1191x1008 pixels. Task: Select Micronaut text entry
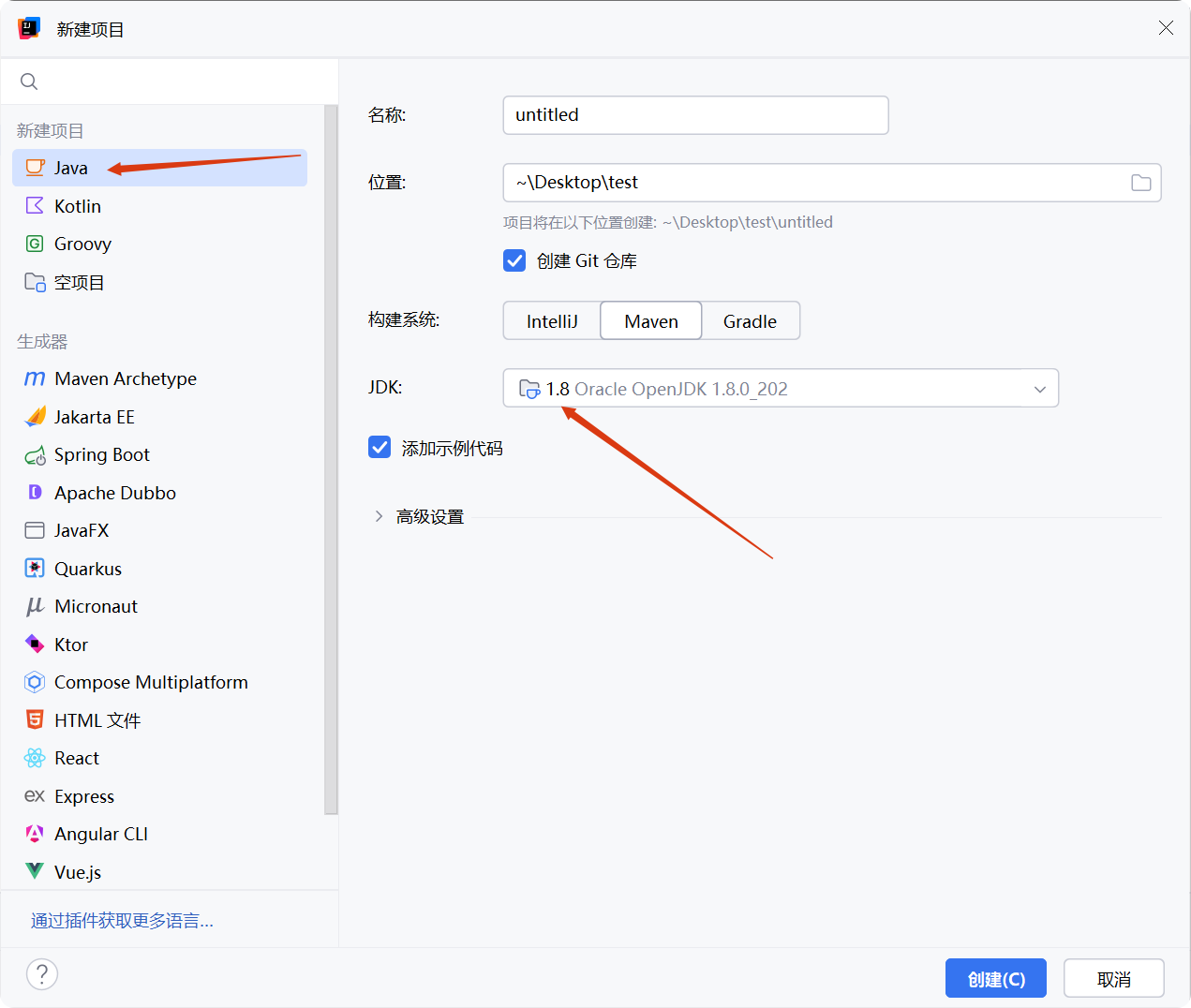[x=96, y=606]
